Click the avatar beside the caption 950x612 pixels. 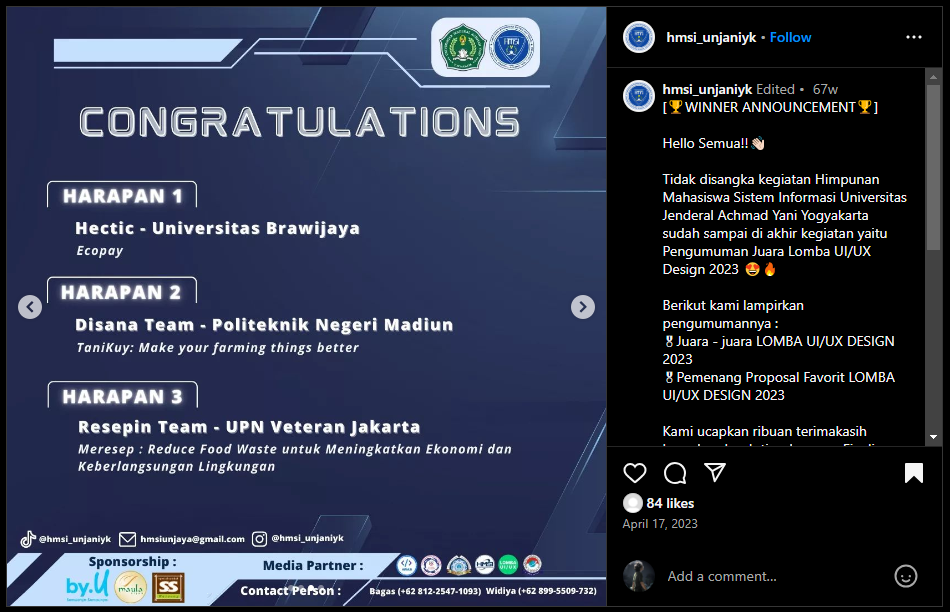coord(639,97)
